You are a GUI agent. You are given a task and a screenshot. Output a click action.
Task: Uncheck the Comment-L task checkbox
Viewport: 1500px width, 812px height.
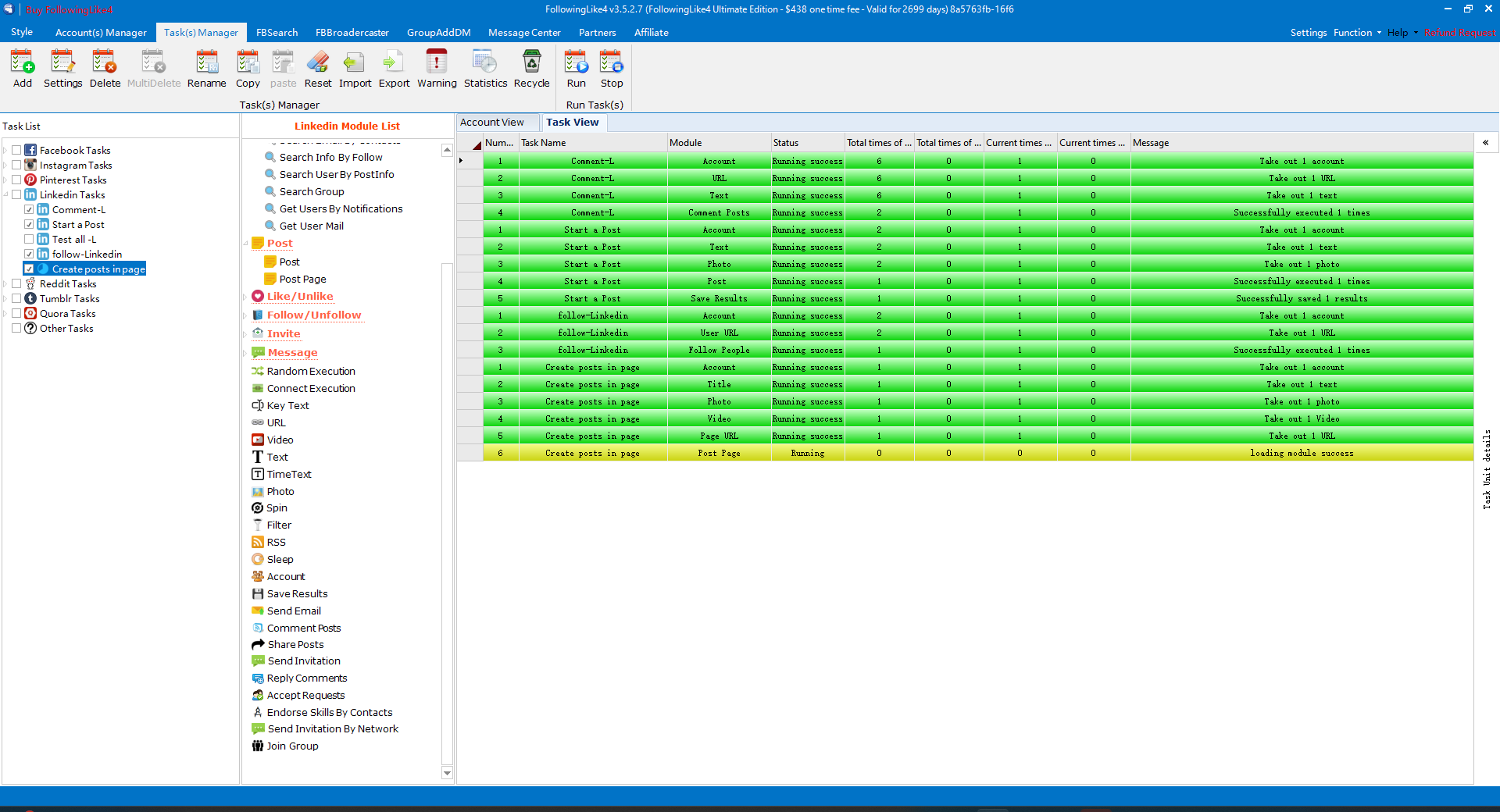[29, 209]
